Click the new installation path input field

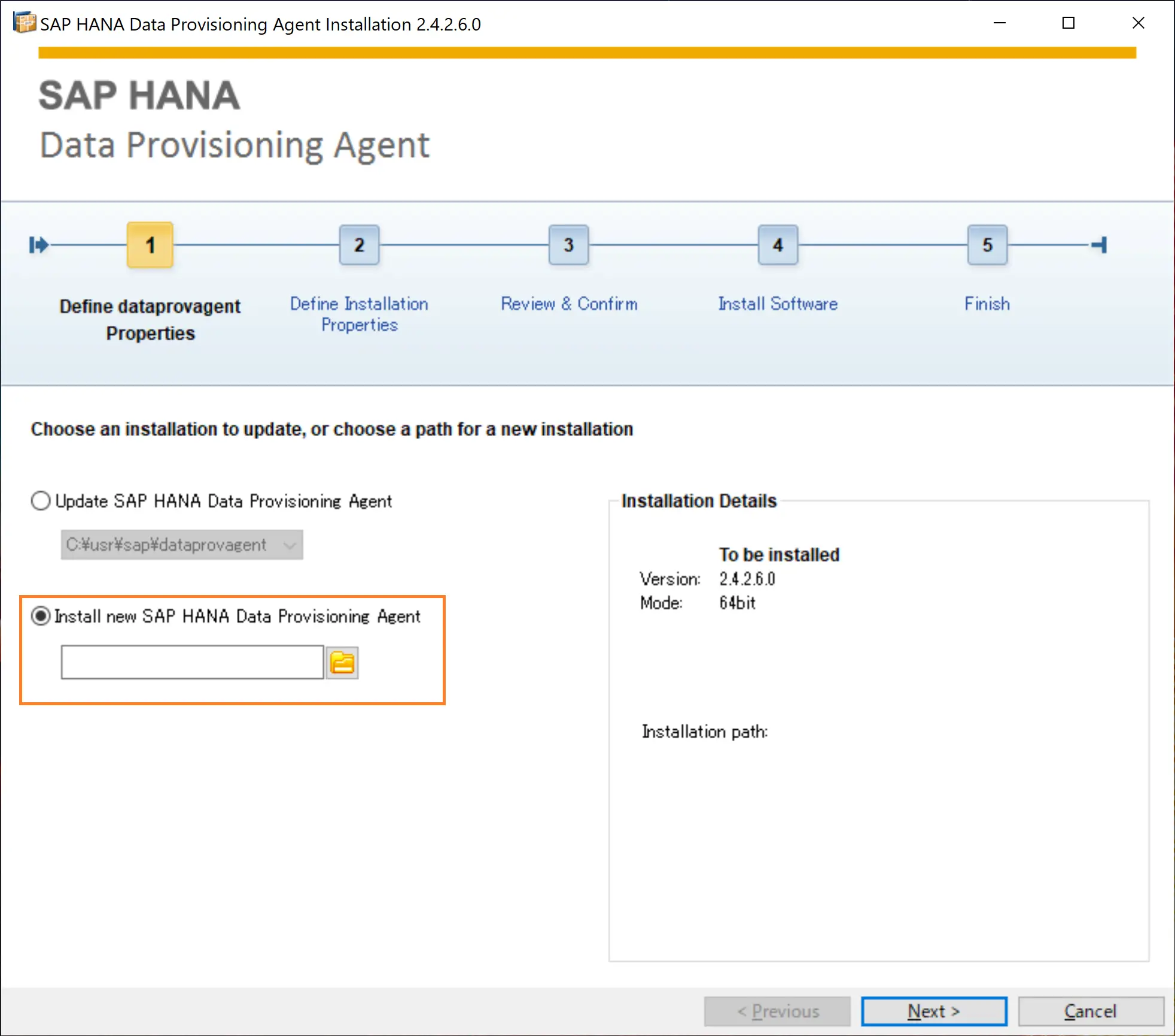192,662
